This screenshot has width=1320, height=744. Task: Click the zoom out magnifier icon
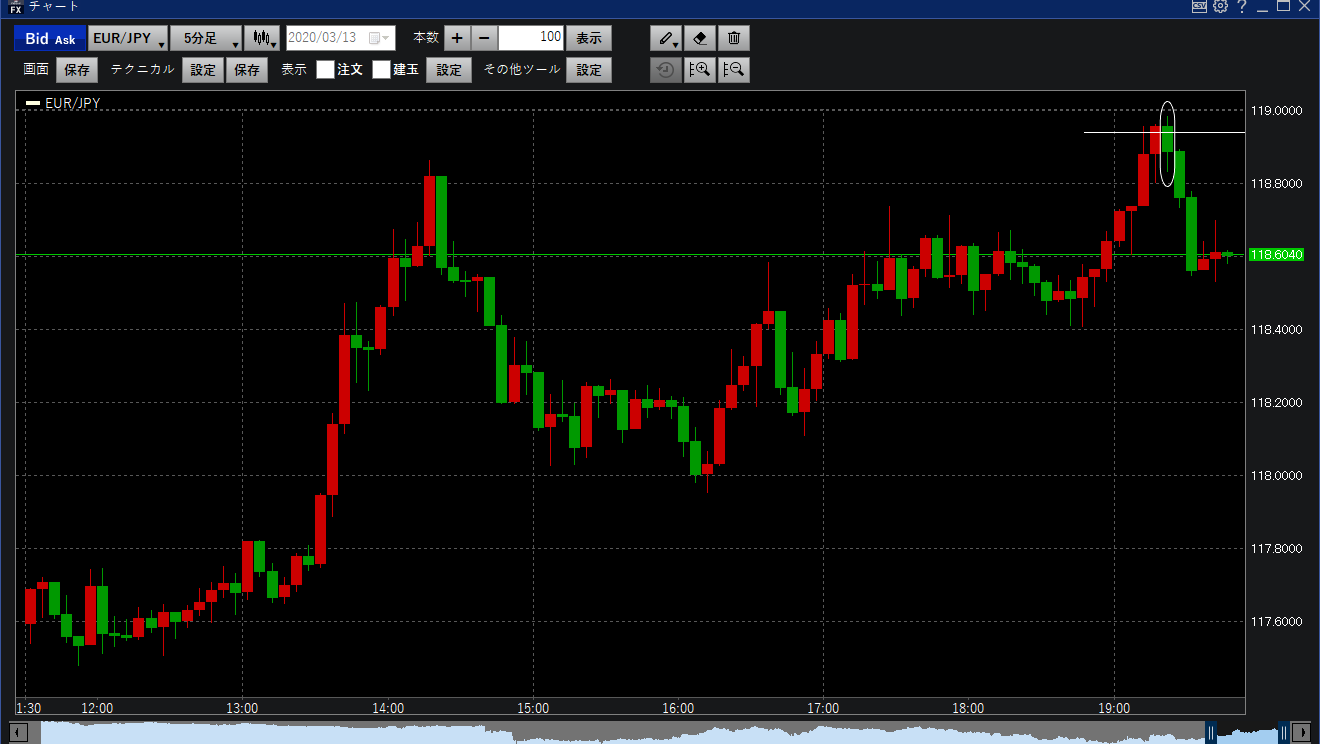[734, 70]
